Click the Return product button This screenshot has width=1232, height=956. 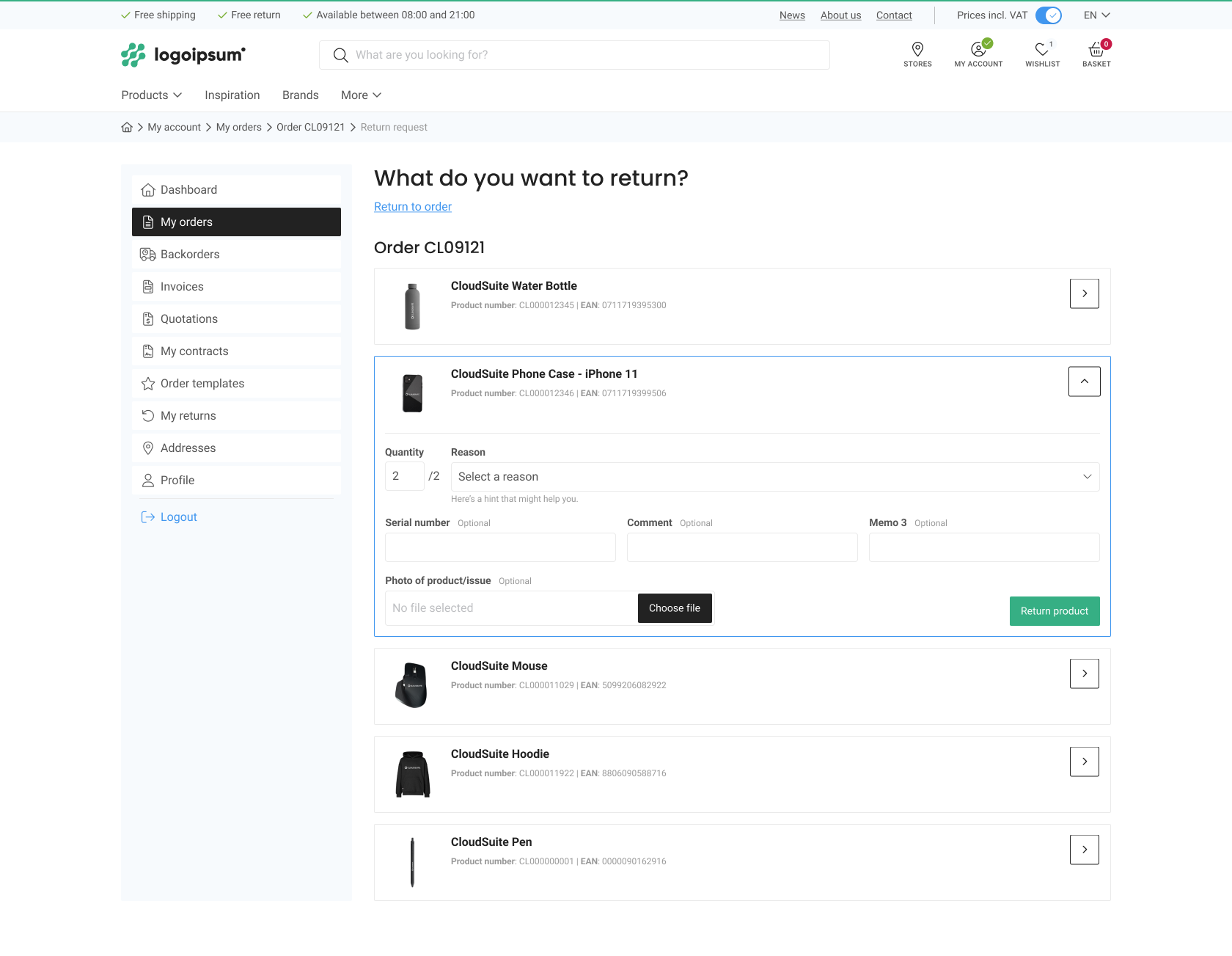coord(1054,611)
